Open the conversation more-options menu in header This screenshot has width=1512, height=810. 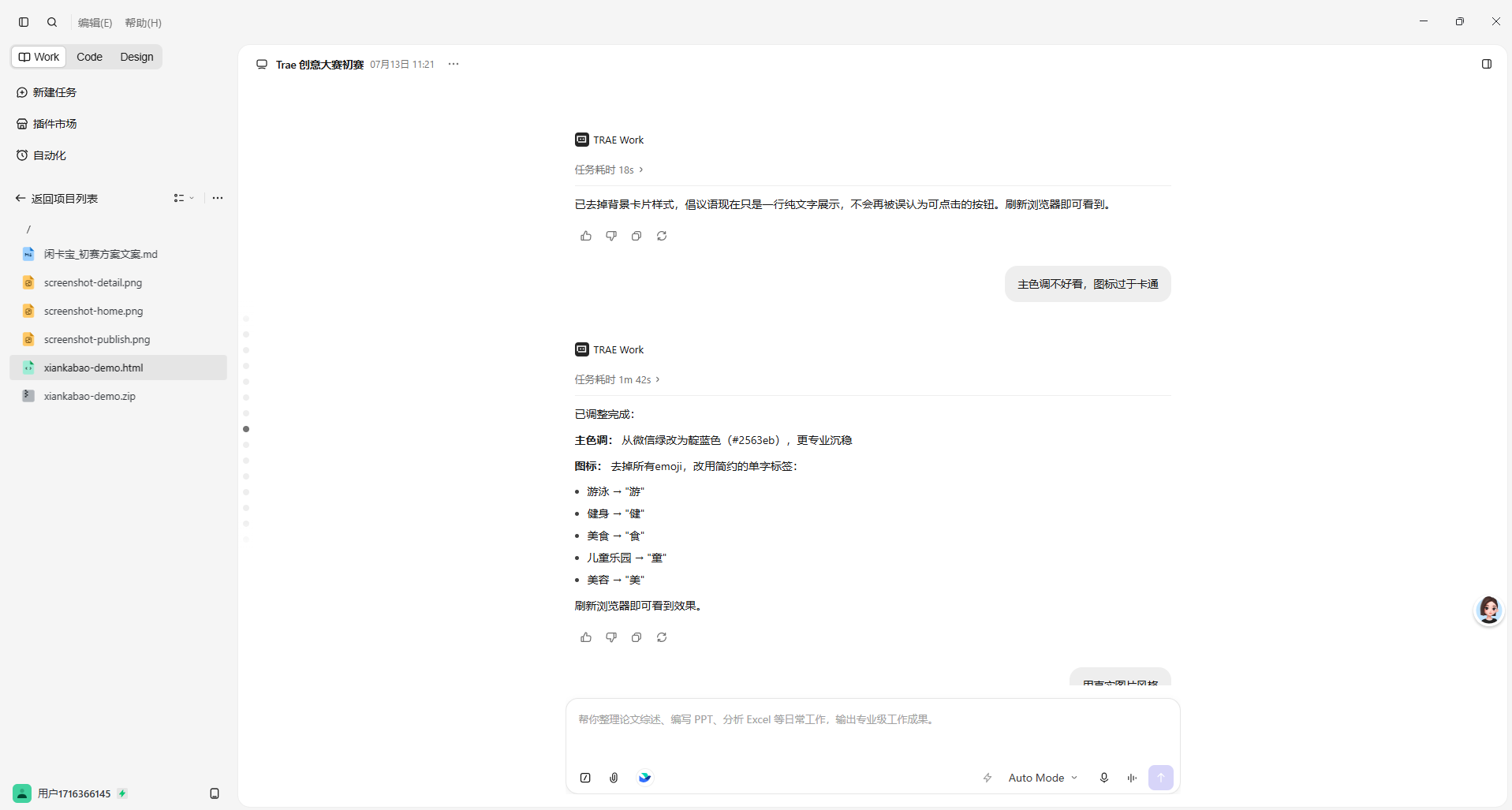(x=454, y=64)
